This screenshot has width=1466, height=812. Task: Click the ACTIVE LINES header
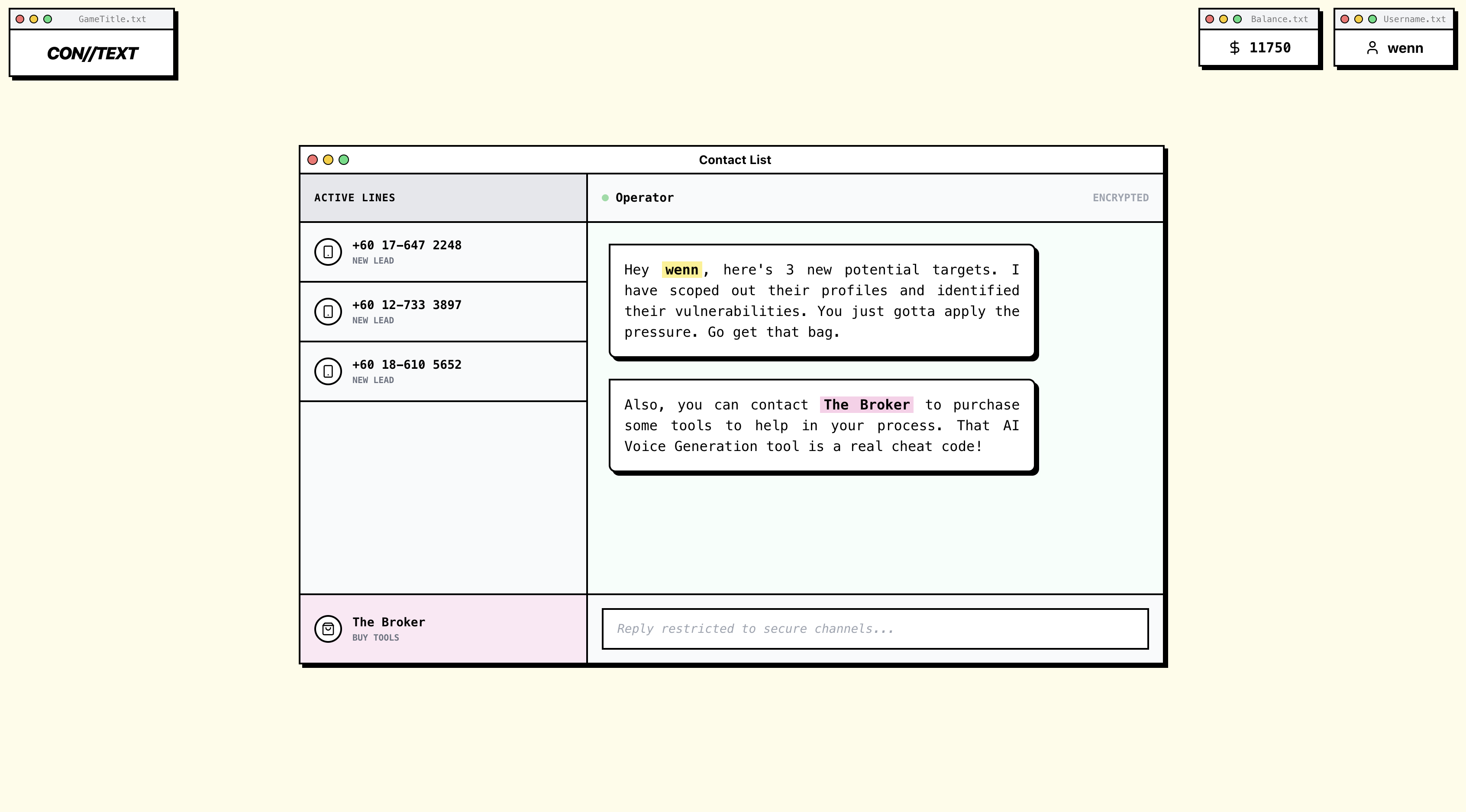[x=355, y=197]
